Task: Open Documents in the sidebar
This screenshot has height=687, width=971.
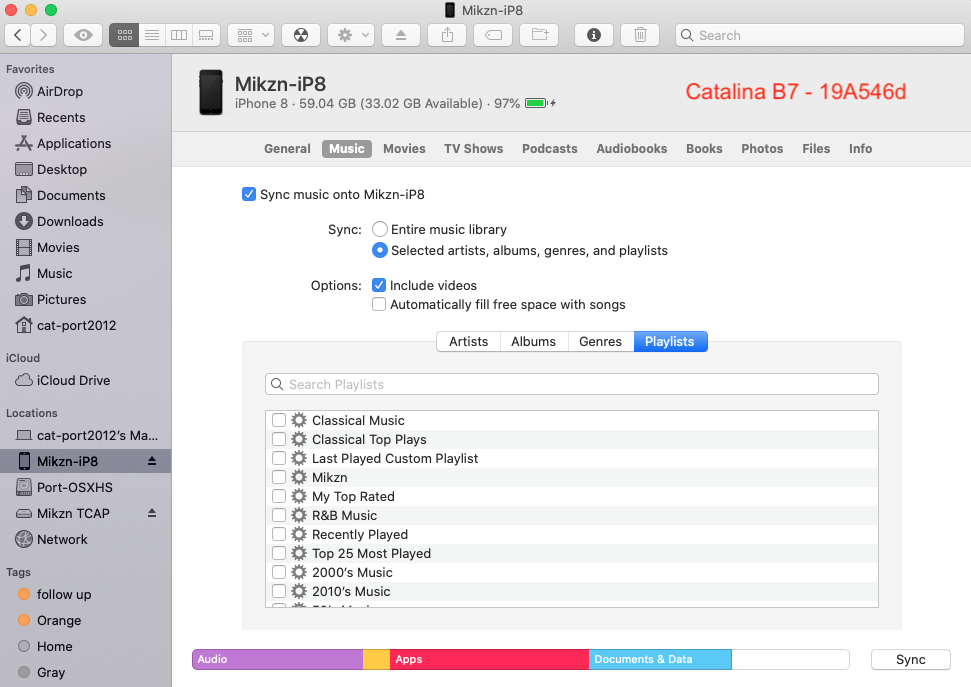Action: coord(71,196)
